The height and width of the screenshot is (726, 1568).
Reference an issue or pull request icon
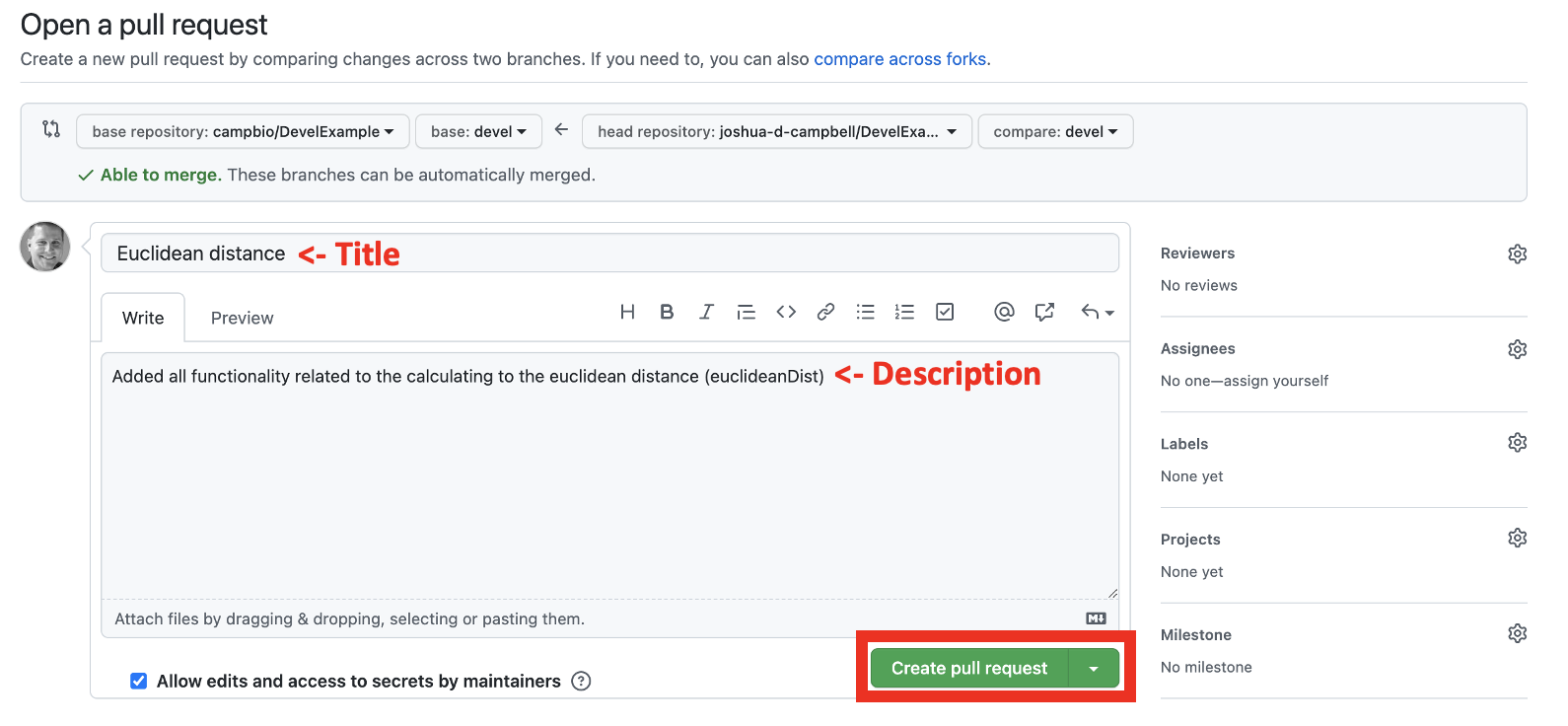[x=1044, y=312]
